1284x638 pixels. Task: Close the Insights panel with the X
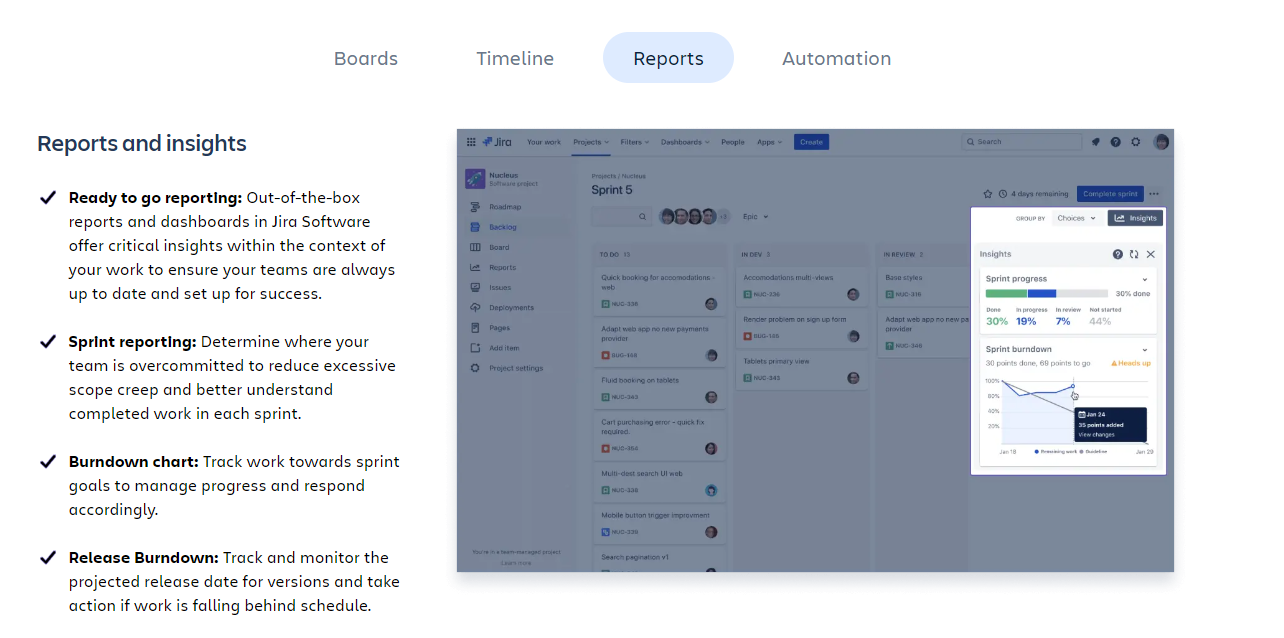pyautogui.click(x=1151, y=255)
